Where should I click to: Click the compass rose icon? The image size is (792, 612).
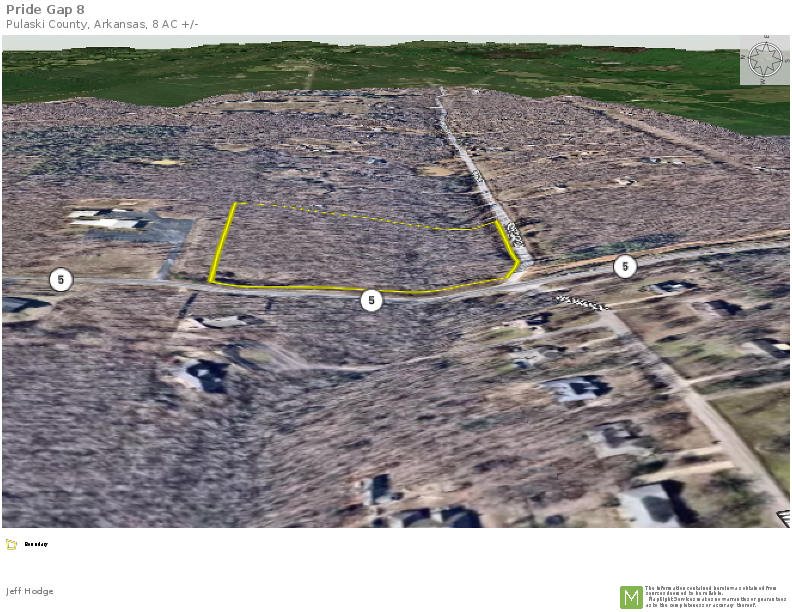(x=764, y=60)
